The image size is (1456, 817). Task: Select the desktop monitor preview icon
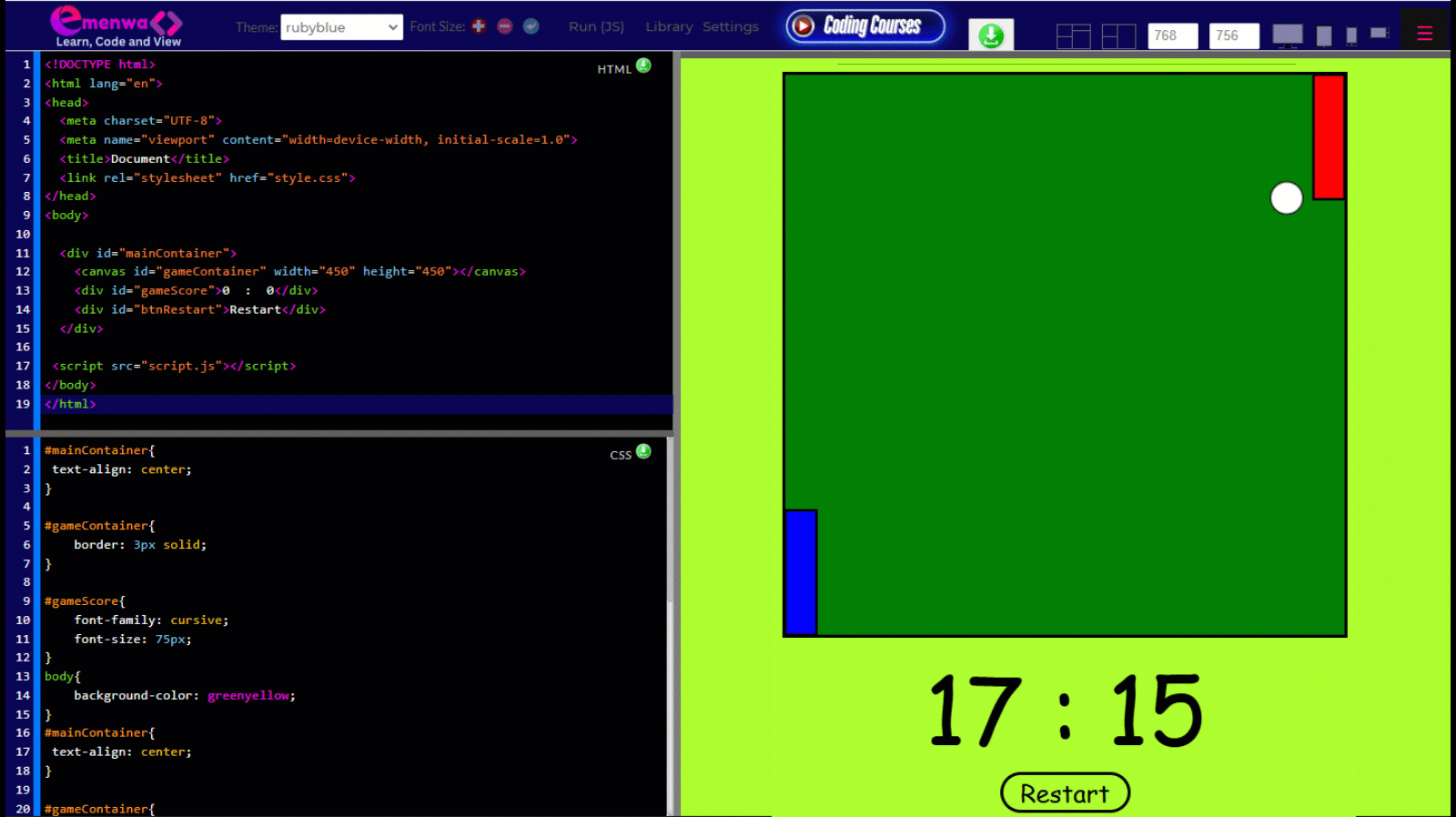(1287, 35)
